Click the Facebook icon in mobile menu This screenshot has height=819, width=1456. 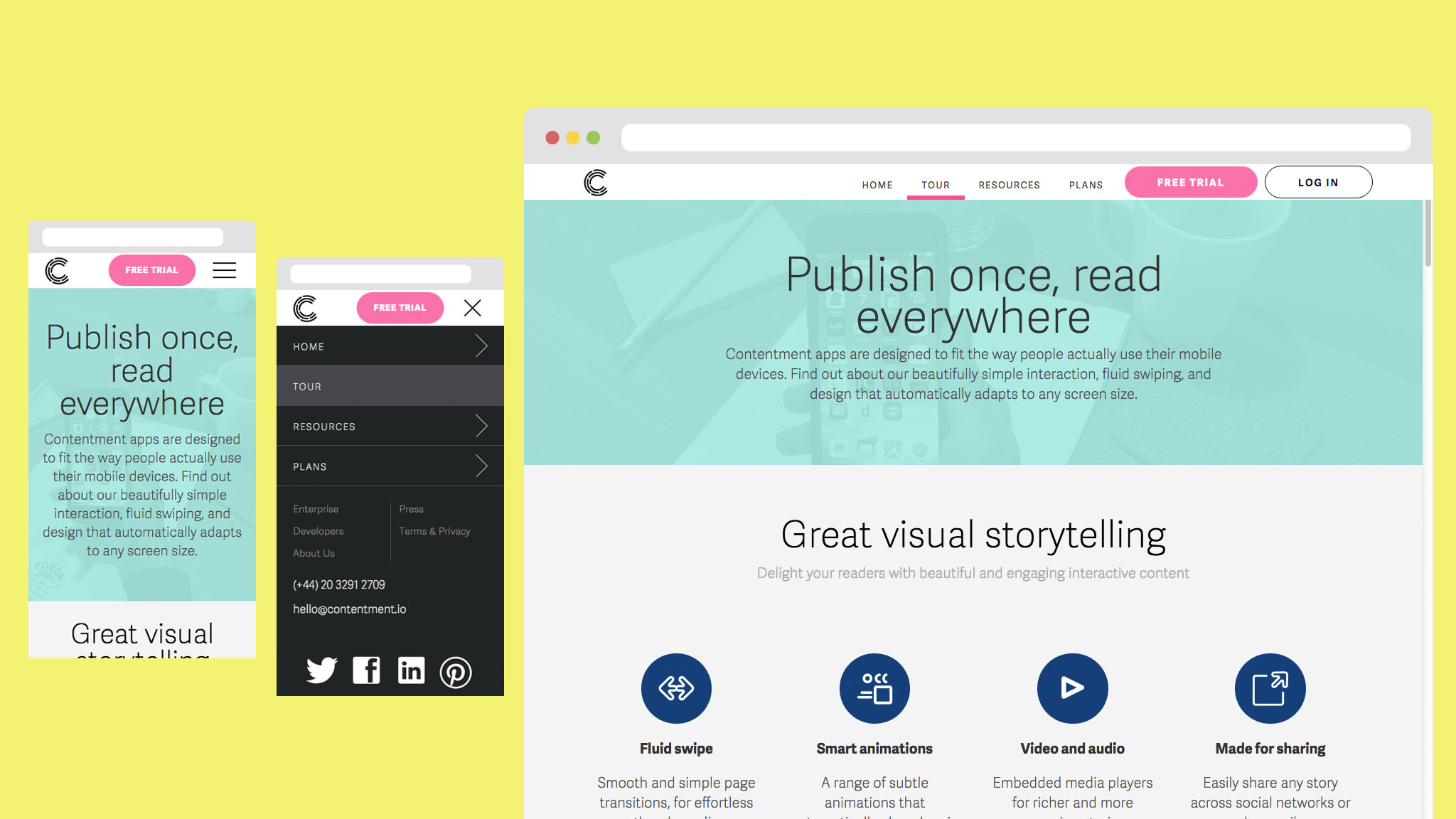366,670
